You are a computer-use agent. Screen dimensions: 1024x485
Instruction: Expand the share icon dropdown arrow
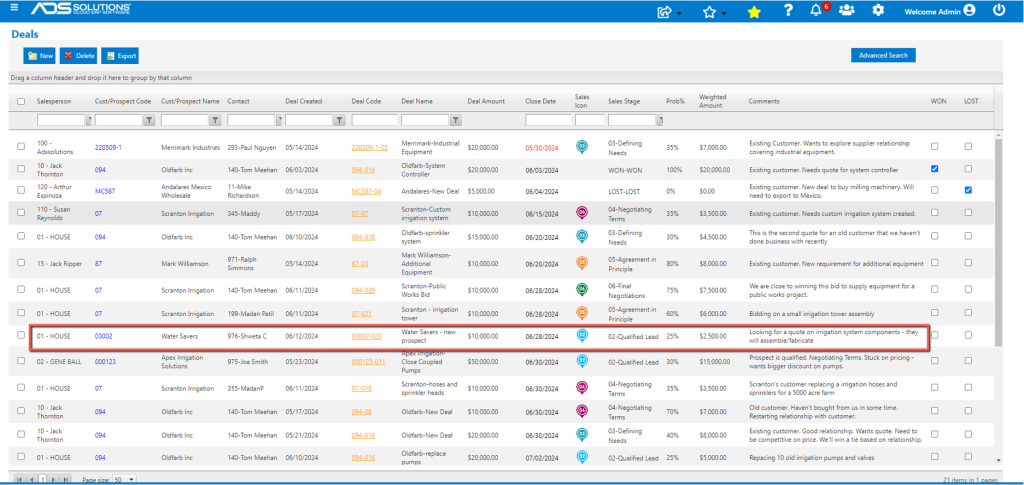click(679, 14)
